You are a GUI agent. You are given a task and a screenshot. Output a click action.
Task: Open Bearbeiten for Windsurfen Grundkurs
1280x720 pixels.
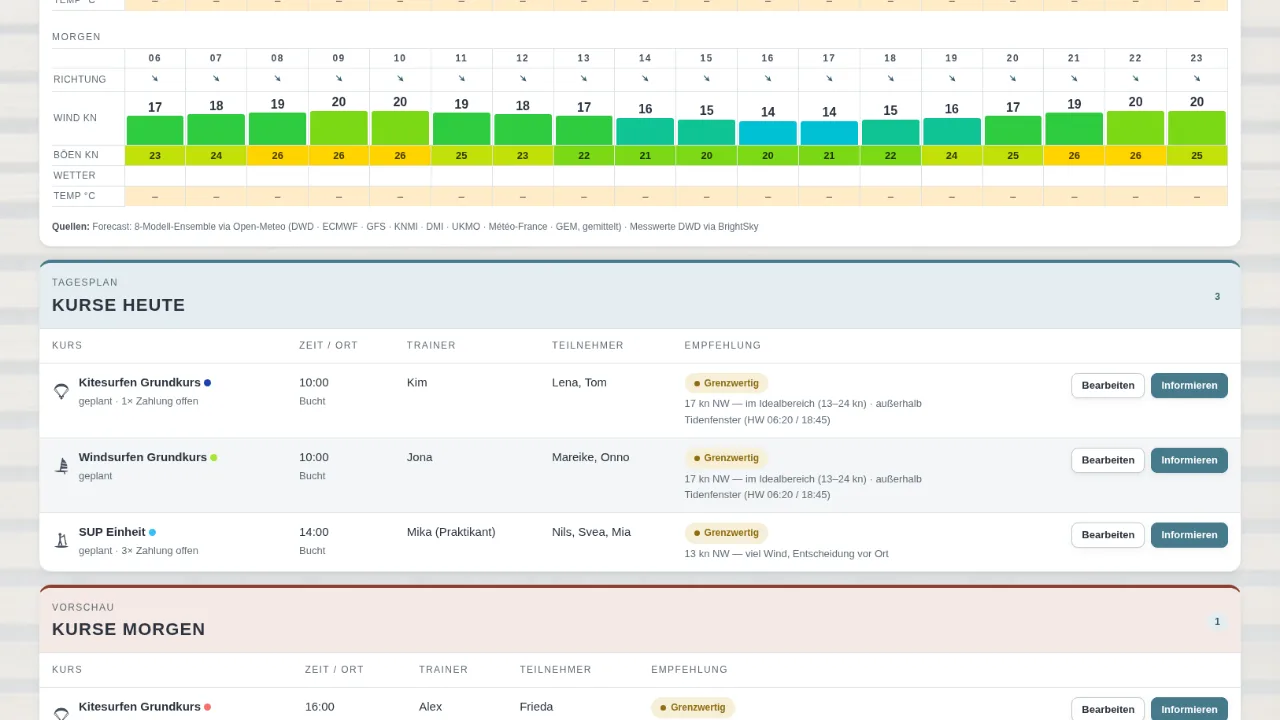1108,460
